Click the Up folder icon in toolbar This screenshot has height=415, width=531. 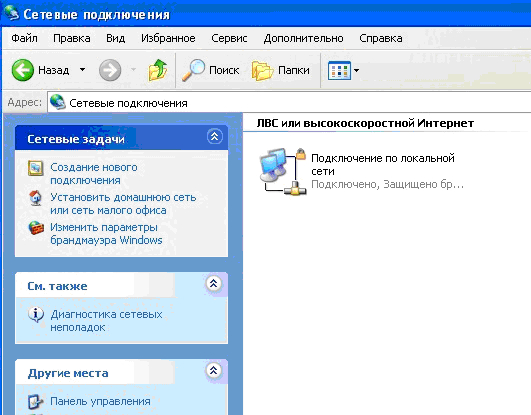157,70
